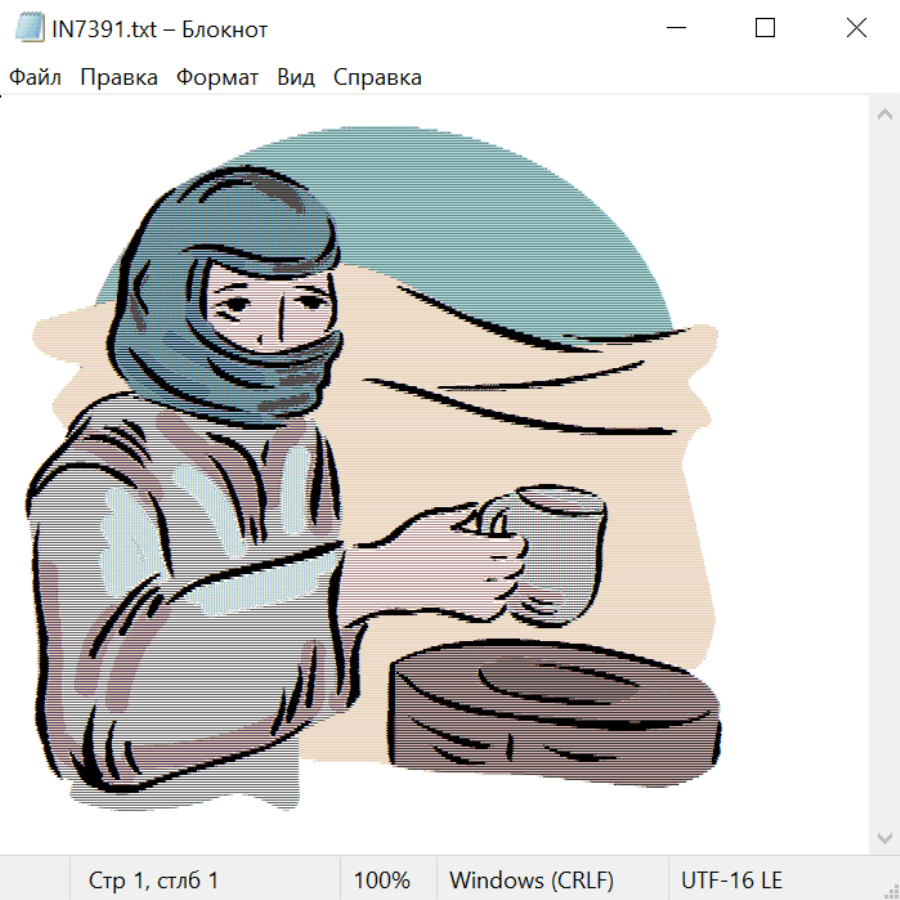Click the Notepad icon in title bar
This screenshot has height=900, width=900.
[30, 29]
